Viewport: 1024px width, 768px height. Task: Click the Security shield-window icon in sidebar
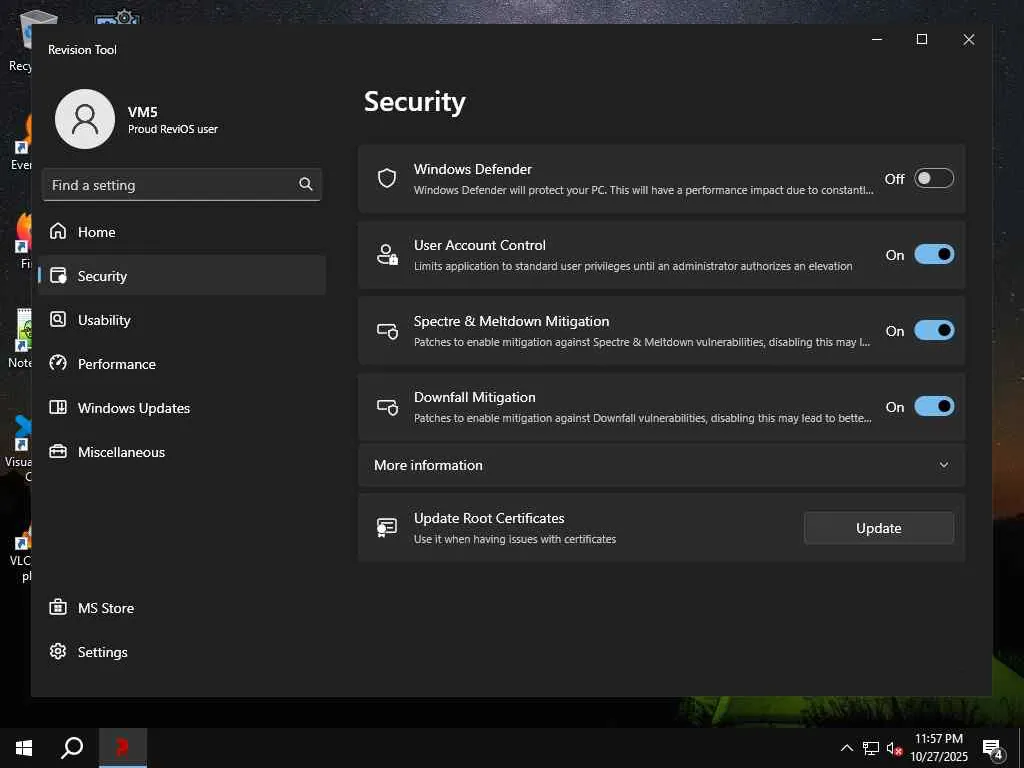pos(58,275)
